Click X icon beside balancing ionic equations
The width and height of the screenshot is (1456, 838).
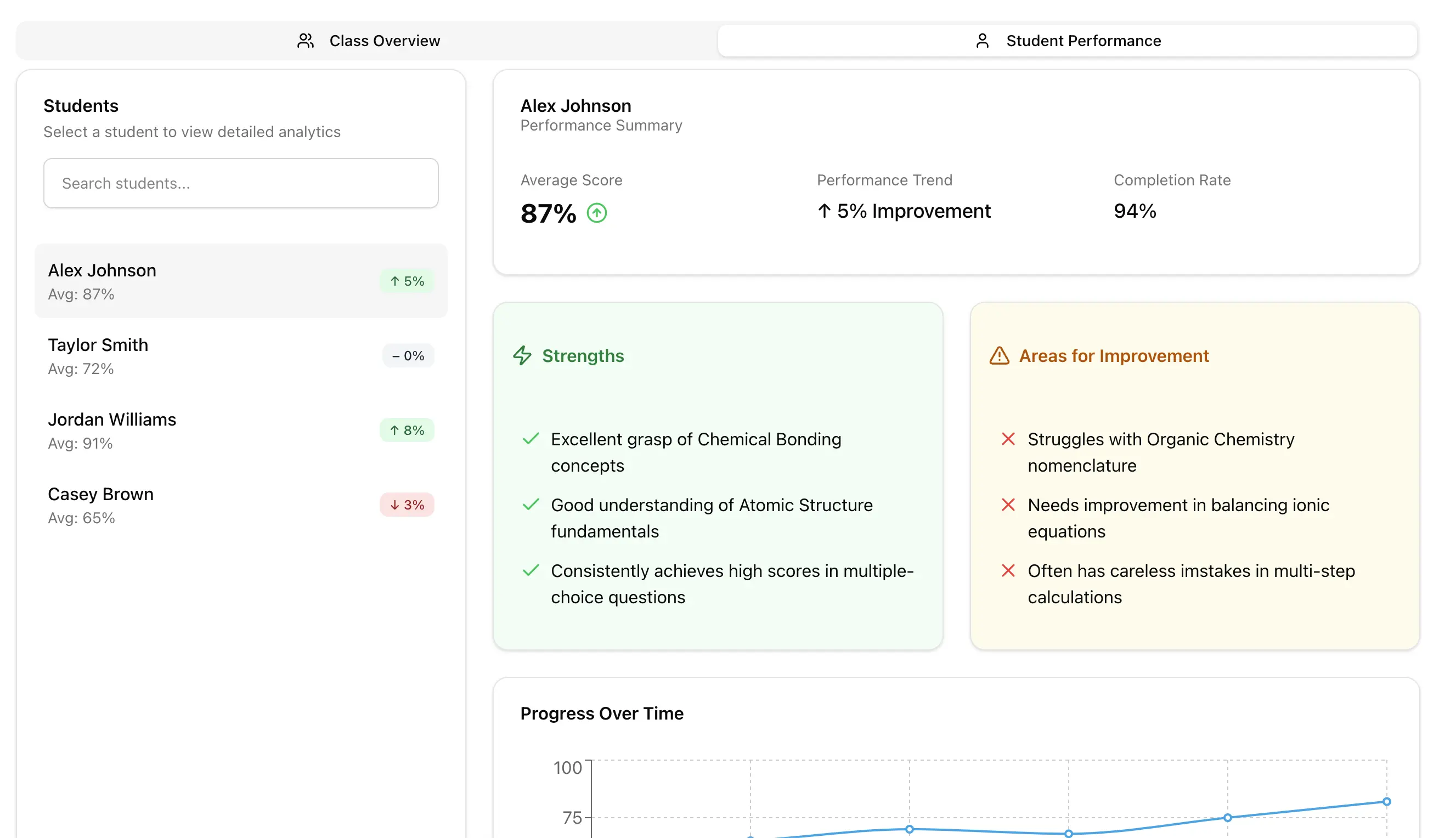click(1007, 504)
